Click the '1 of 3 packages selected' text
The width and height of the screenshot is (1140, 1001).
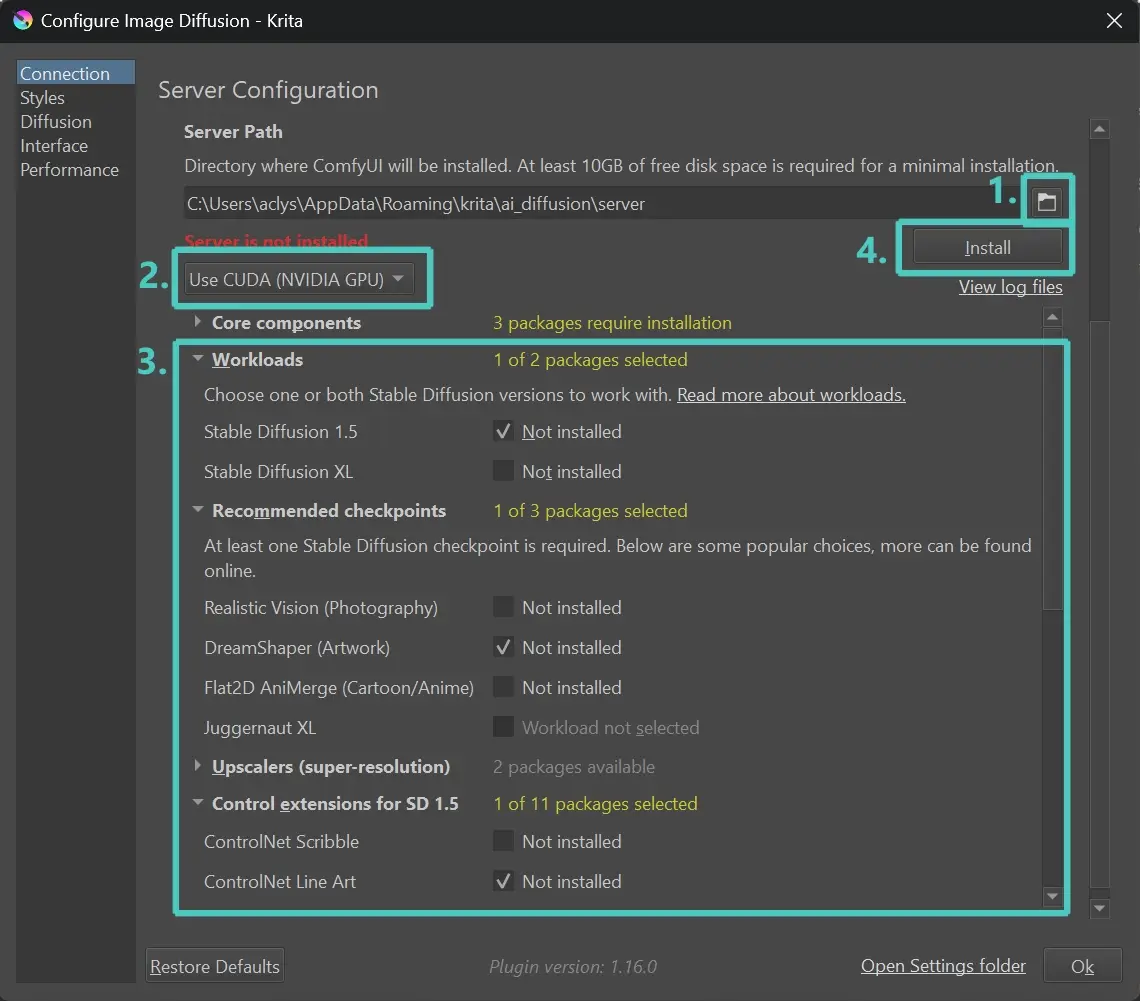point(590,511)
